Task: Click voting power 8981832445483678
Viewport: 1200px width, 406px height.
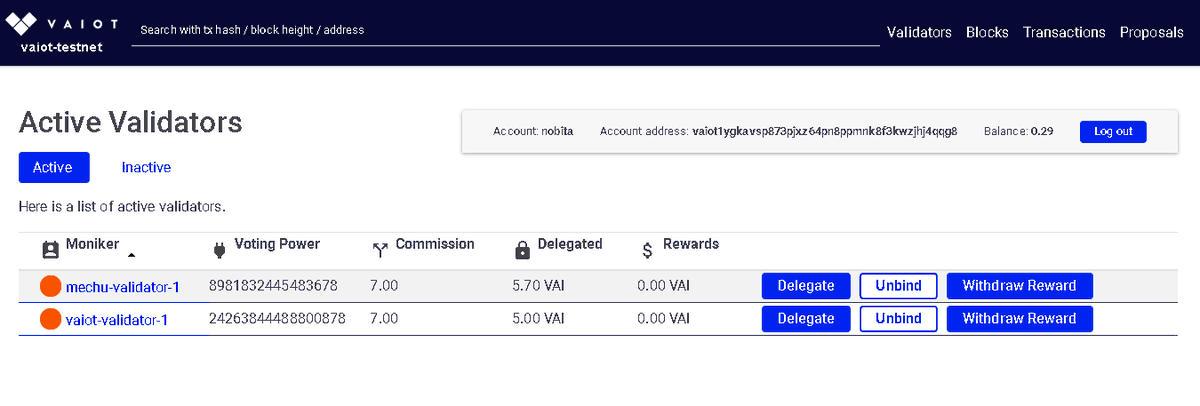Action: [273, 286]
